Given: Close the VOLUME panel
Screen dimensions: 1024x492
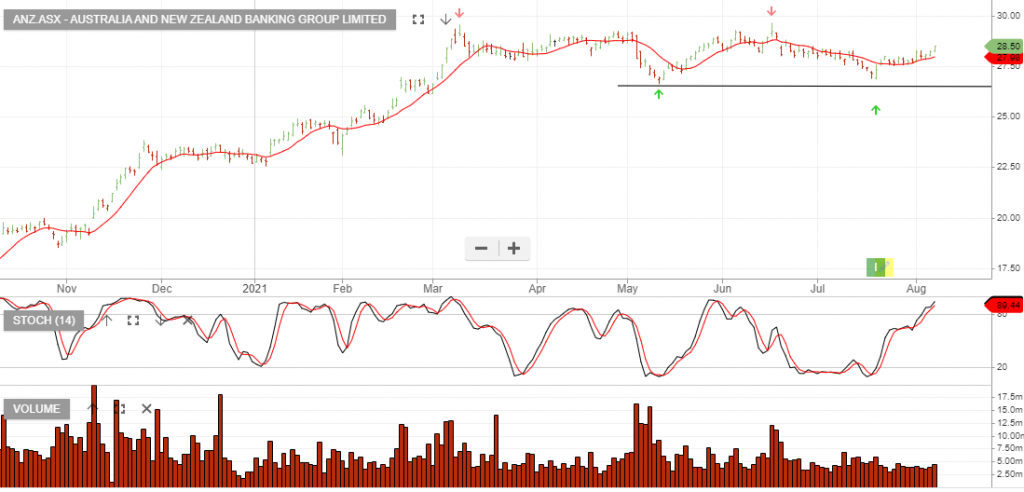Looking at the screenshot, I should [x=146, y=409].
